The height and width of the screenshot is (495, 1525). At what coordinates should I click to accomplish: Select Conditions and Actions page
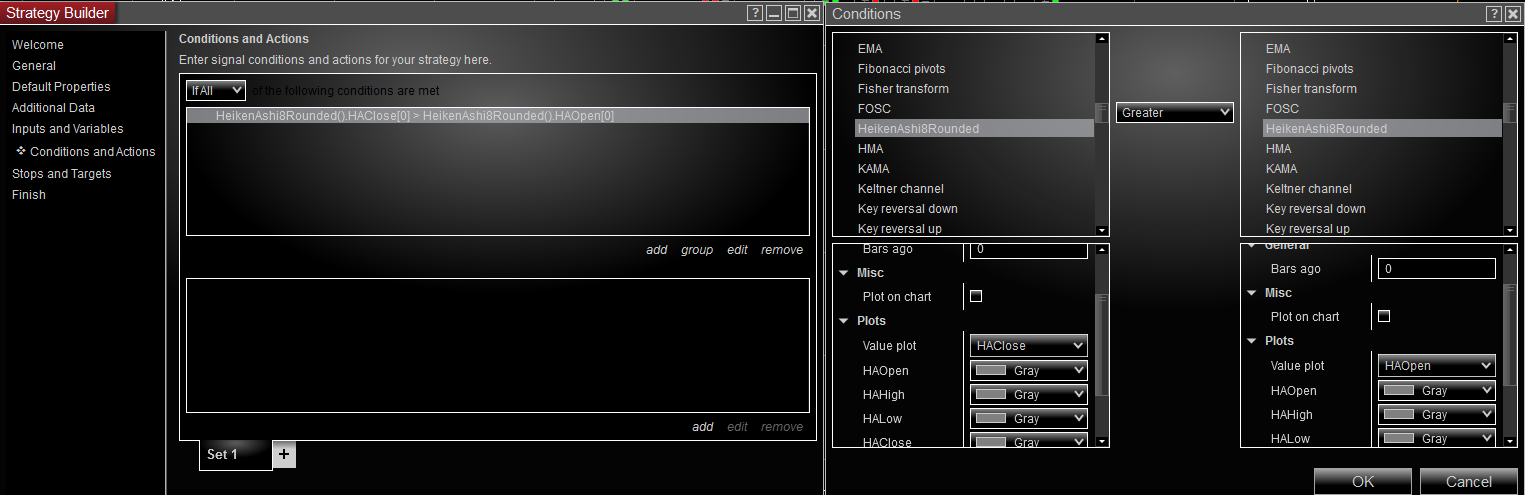93,152
